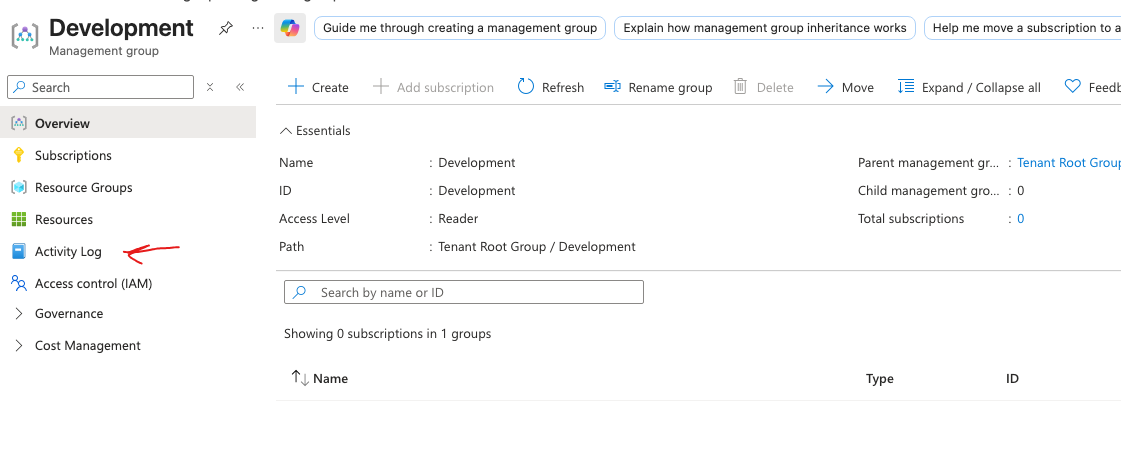Click the Refresh toolbar button
Image resolution: width=1121 pixels, height=452 pixels.
tap(550, 87)
